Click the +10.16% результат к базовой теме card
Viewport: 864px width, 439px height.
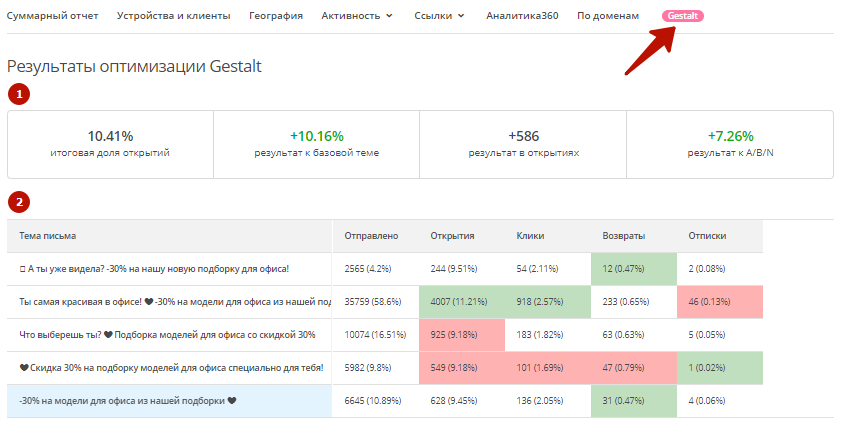pyautogui.click(x=316, y=144)
